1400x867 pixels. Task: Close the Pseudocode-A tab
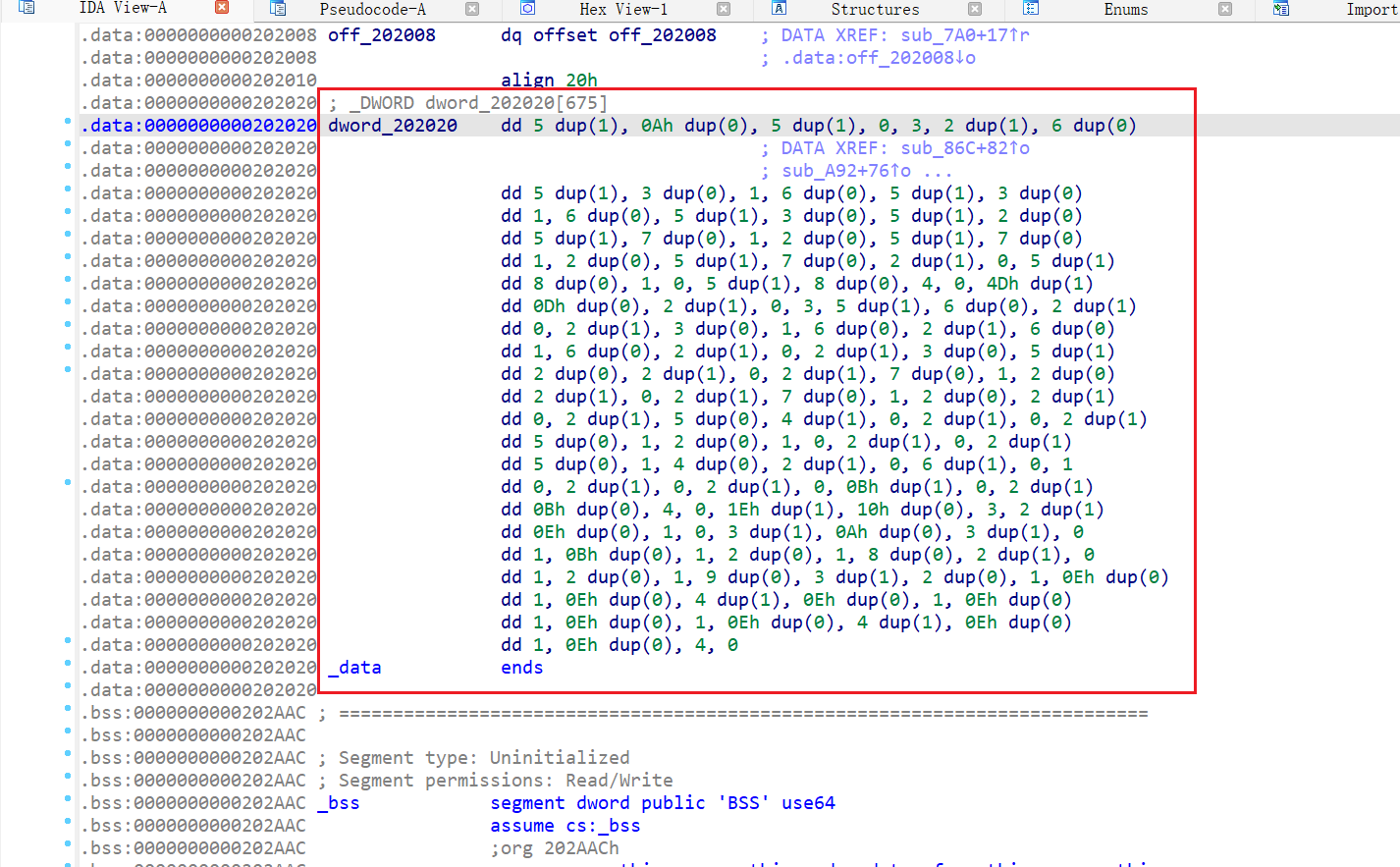(472, 8)
